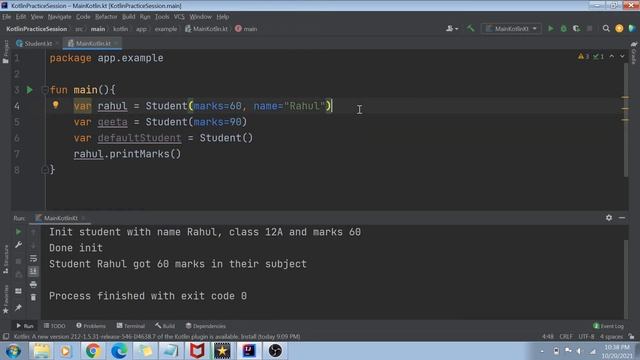640x360 pixels.
Task: Click the green check typo indicator in the editor
Action: coord(598,56)
